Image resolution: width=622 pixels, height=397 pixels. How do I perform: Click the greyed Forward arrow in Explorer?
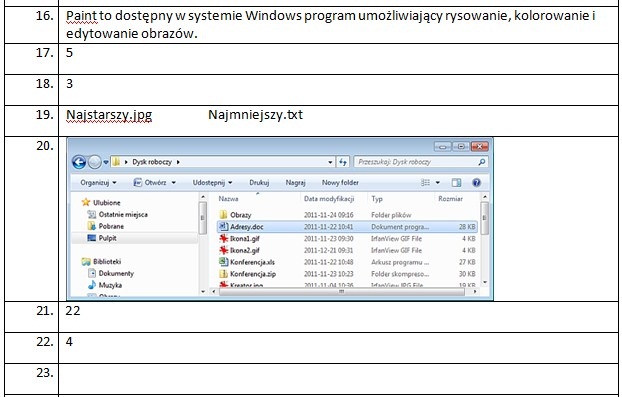click(x=94, y=162)
